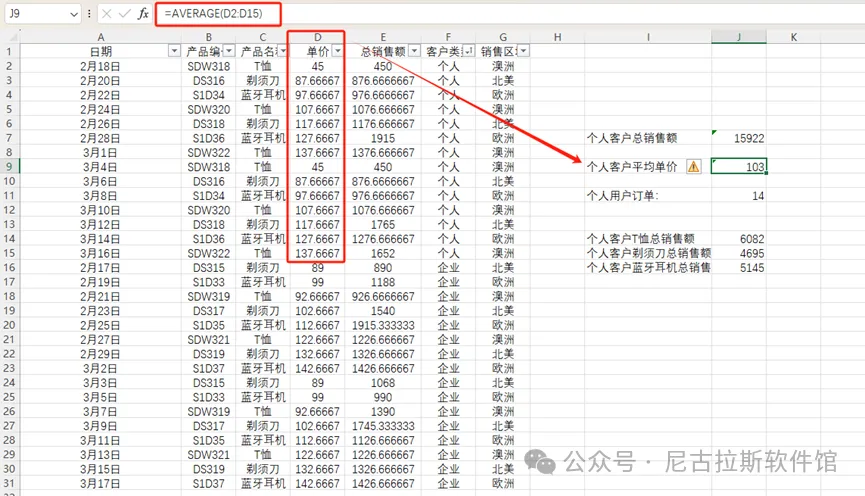The width and height of the screenshot is (865, 496).
Task: Select column A header
Action: coord(100,37)
